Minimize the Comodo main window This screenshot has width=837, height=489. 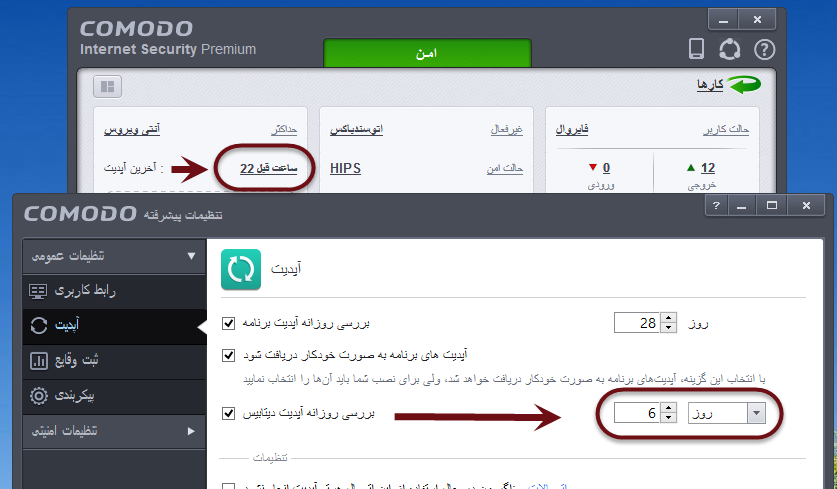coord(723,20)
